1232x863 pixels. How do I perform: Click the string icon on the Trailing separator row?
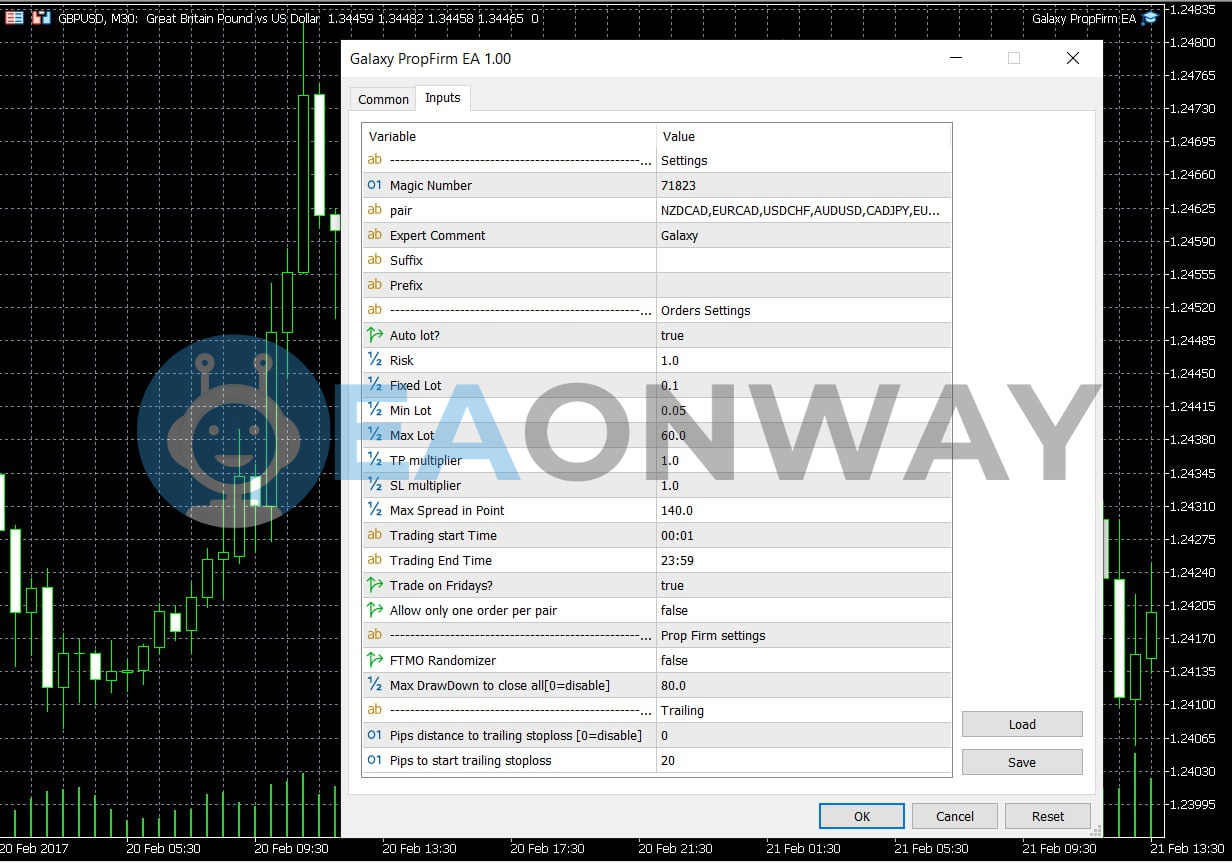click(x=375, y=710)
